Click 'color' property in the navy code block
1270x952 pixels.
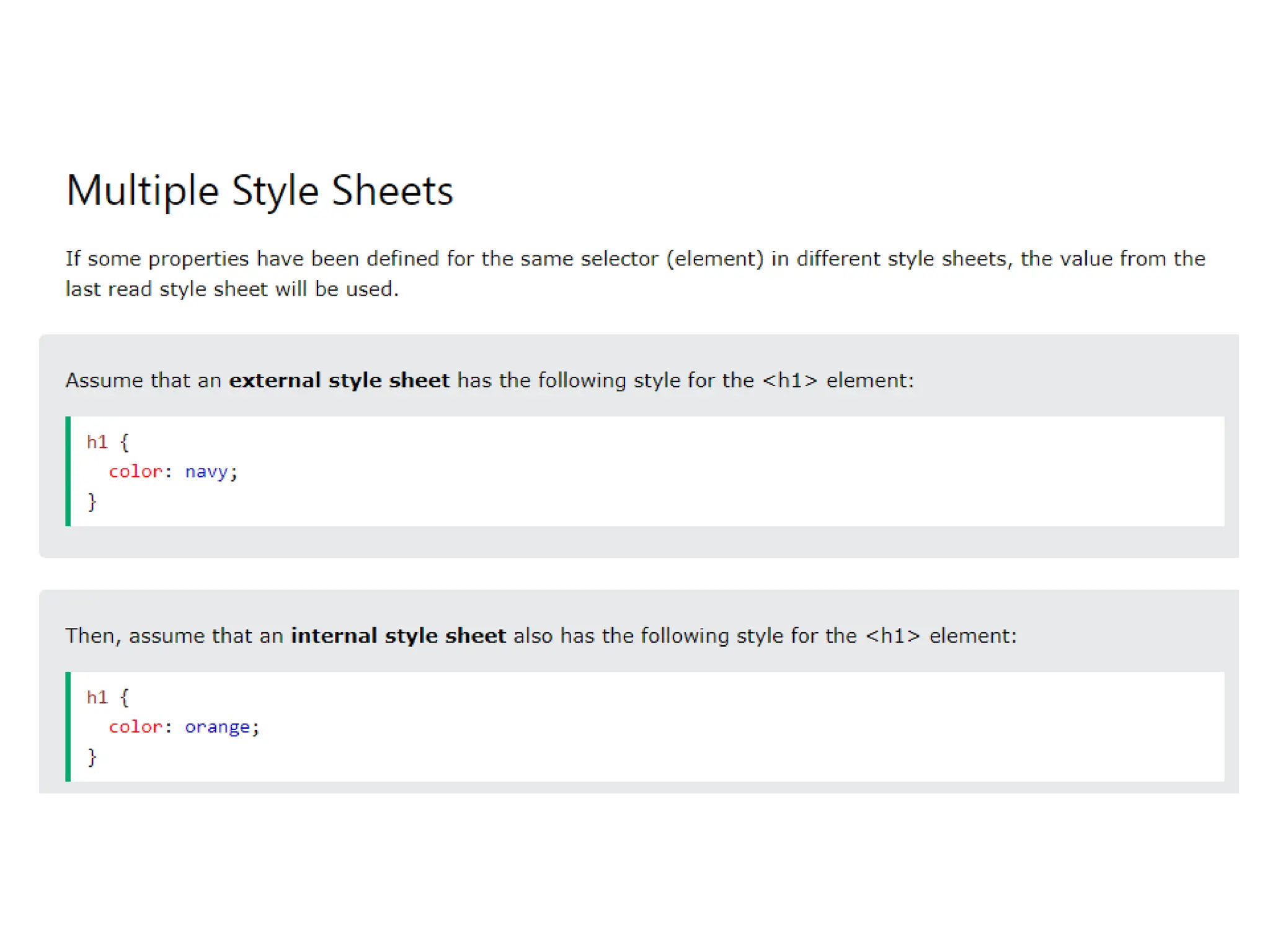pyautogui.click(x=135, y=472)
